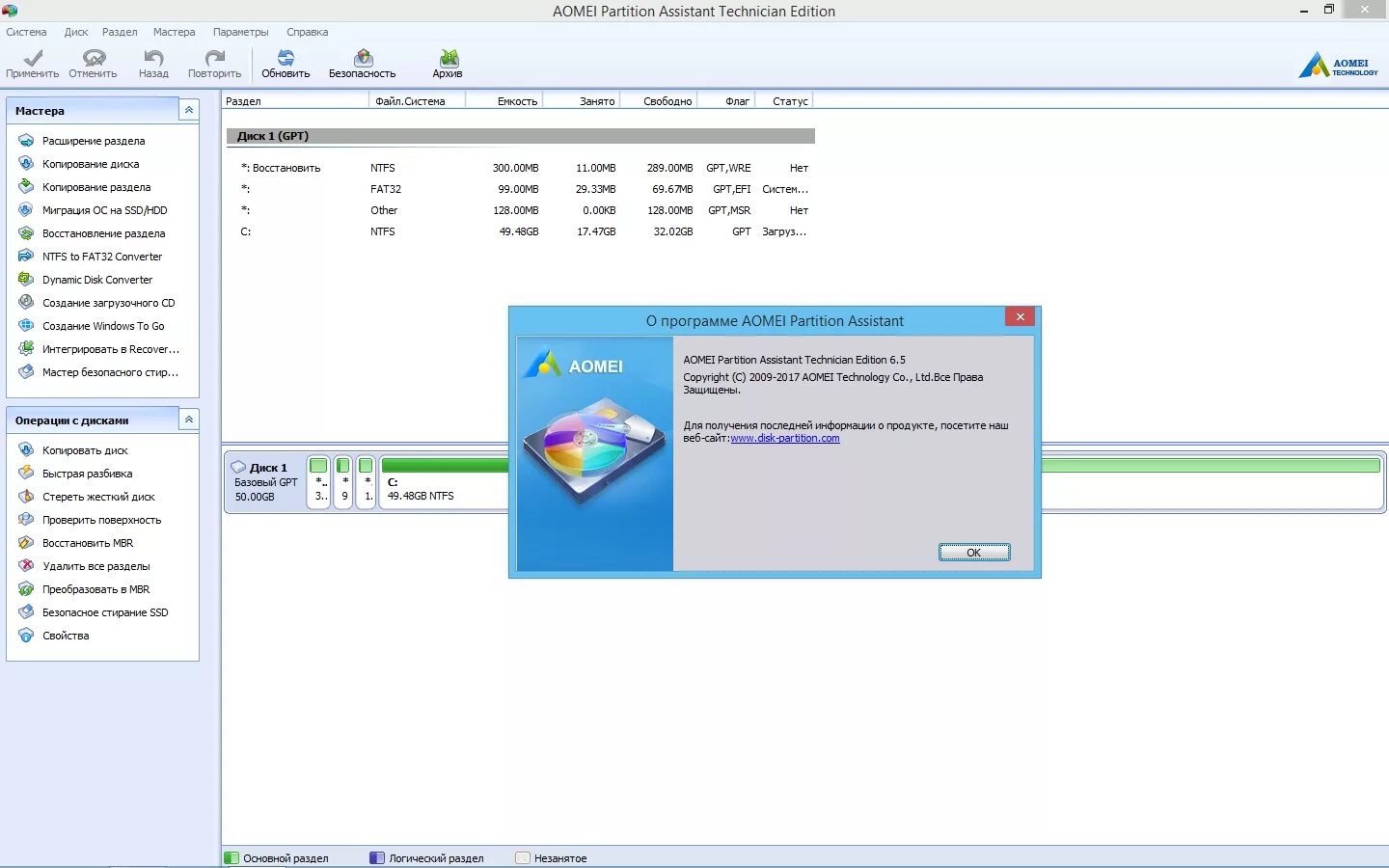The image size is (1389, 868).
Task: Follow the www.disk-partition.com link
Action: [x=784, y=438]
